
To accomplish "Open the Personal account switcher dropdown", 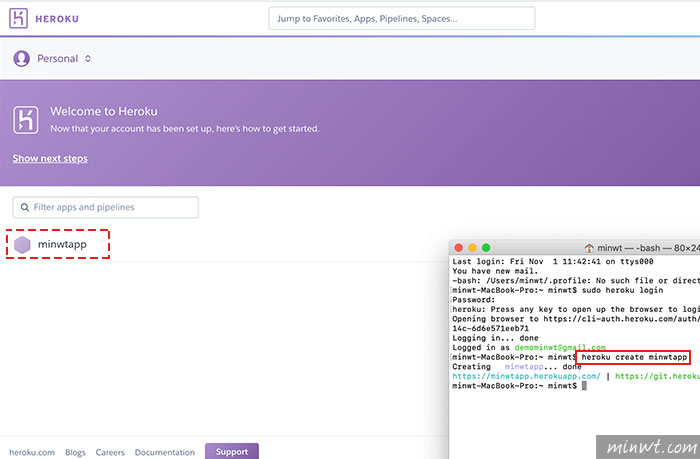I will [x=64, y=58].
